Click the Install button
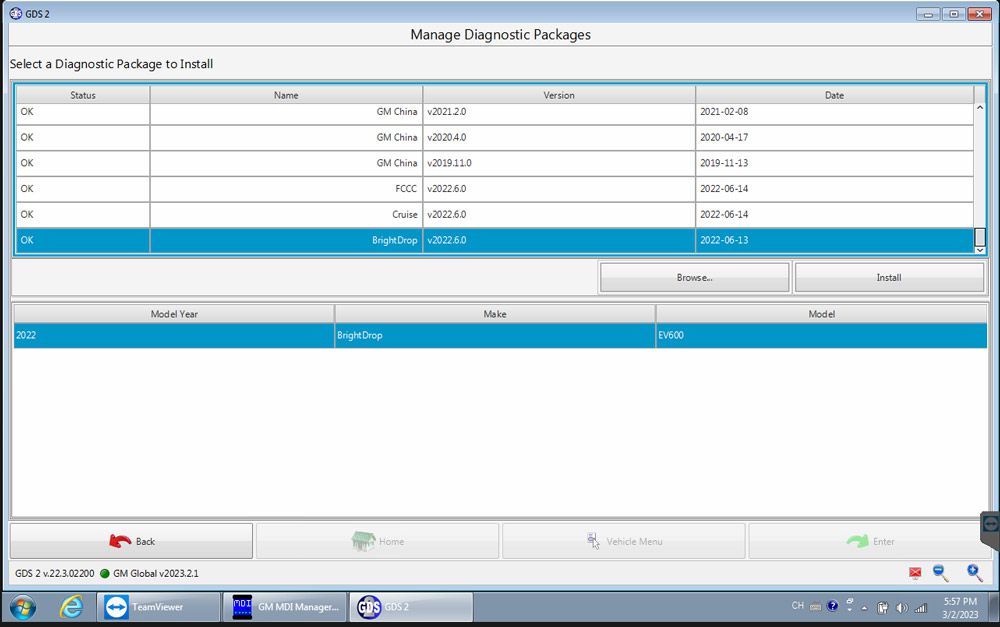 click(888, 277)
